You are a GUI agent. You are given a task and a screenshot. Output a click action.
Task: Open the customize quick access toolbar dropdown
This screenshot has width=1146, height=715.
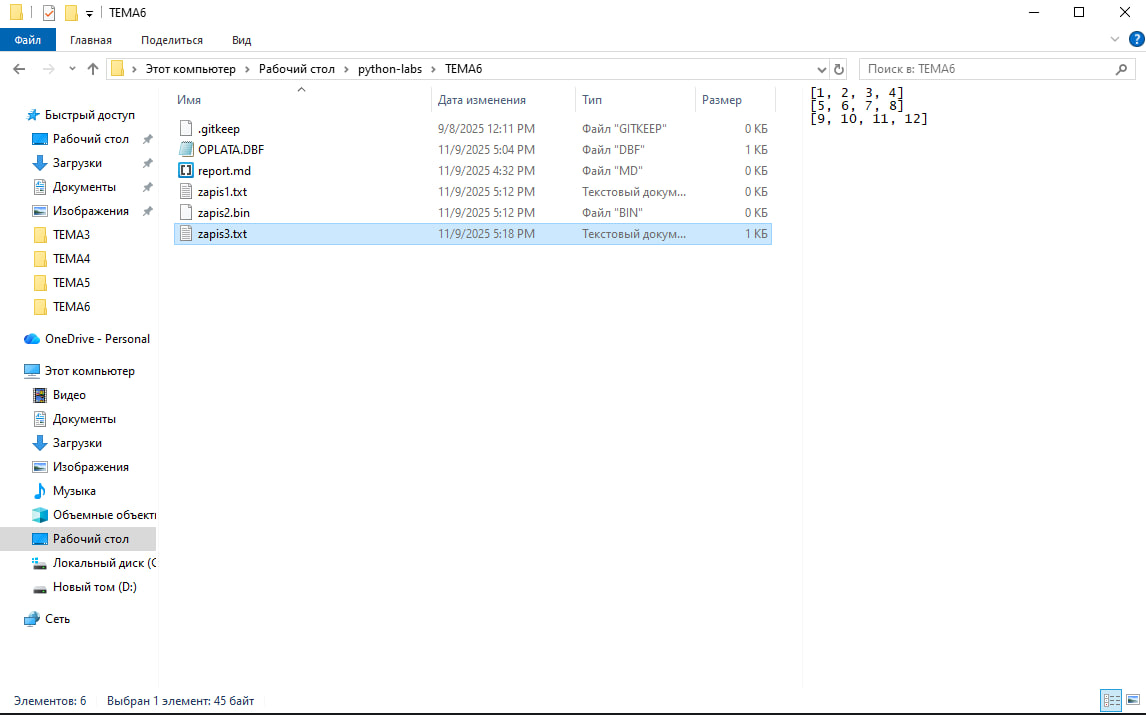(89, 13)
